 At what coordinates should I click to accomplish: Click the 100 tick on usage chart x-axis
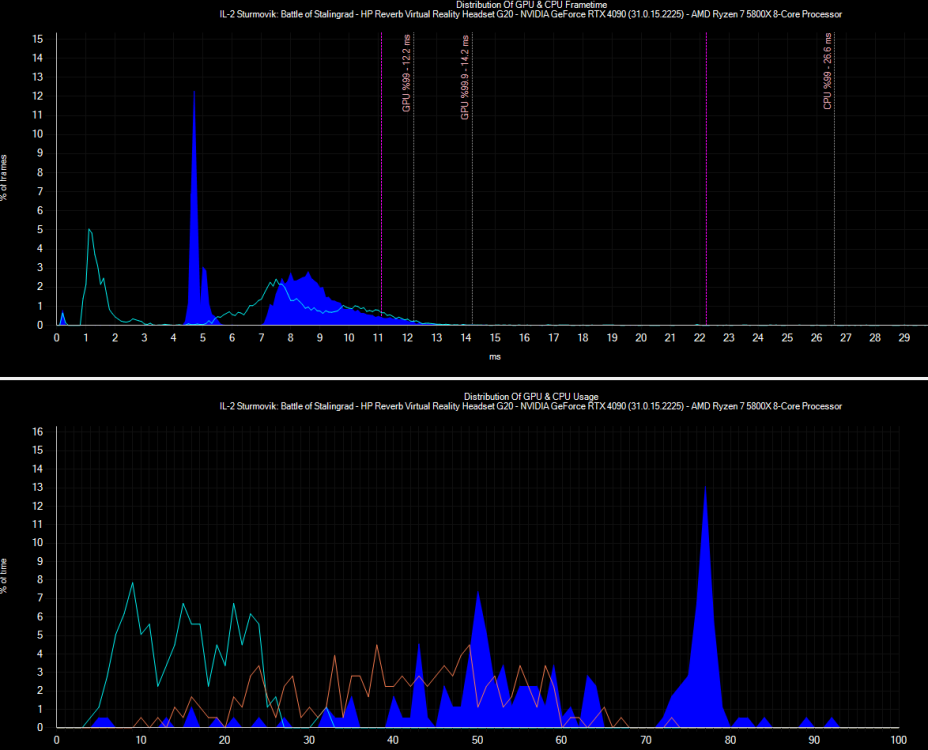[897, 740]
